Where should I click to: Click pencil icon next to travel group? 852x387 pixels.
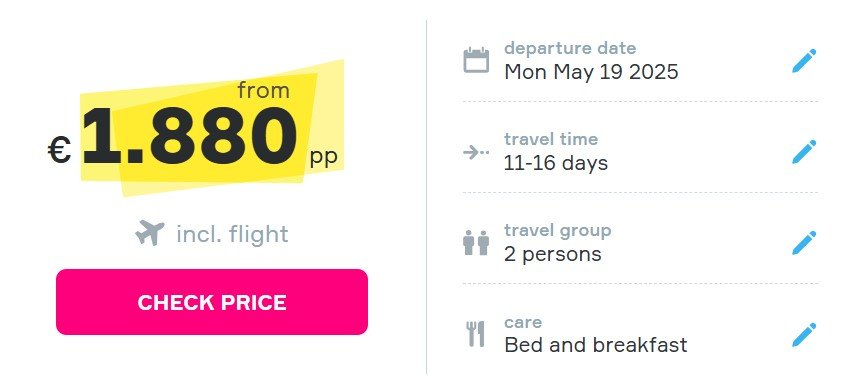coord(804,242)
